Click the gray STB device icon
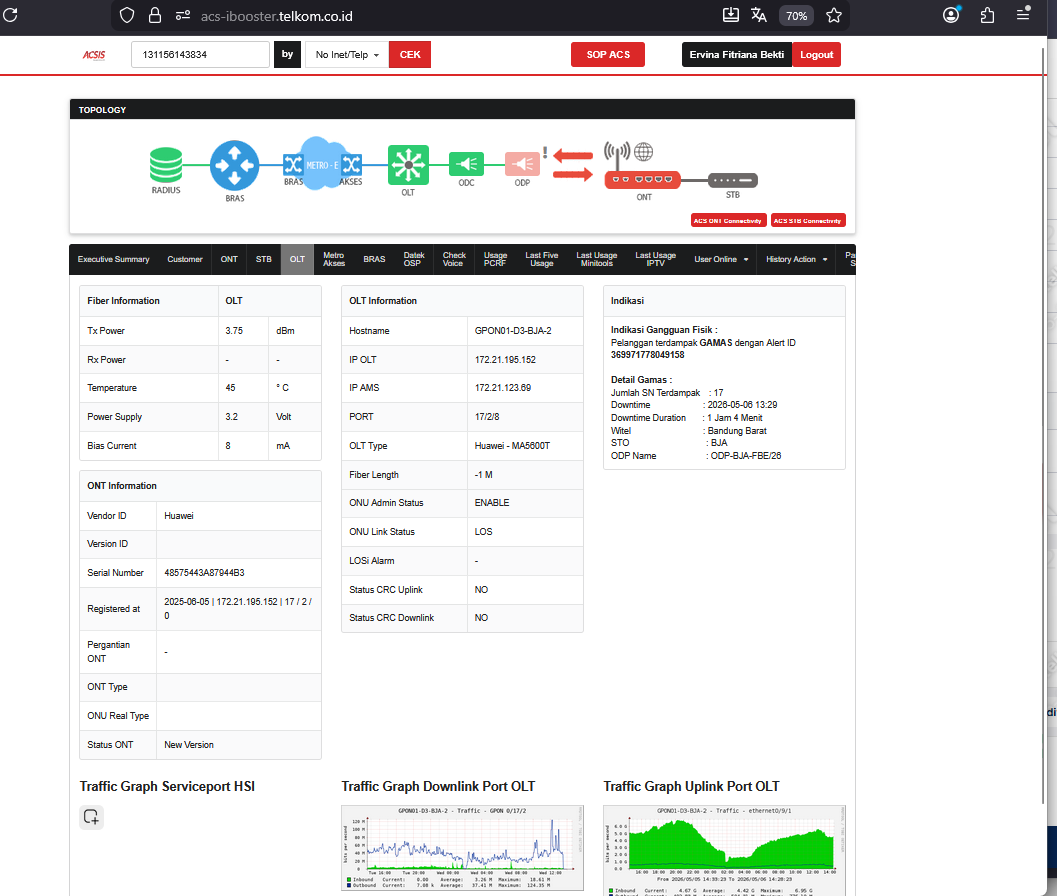Viewport: 1057px width, 896px height. pos(733,180)
